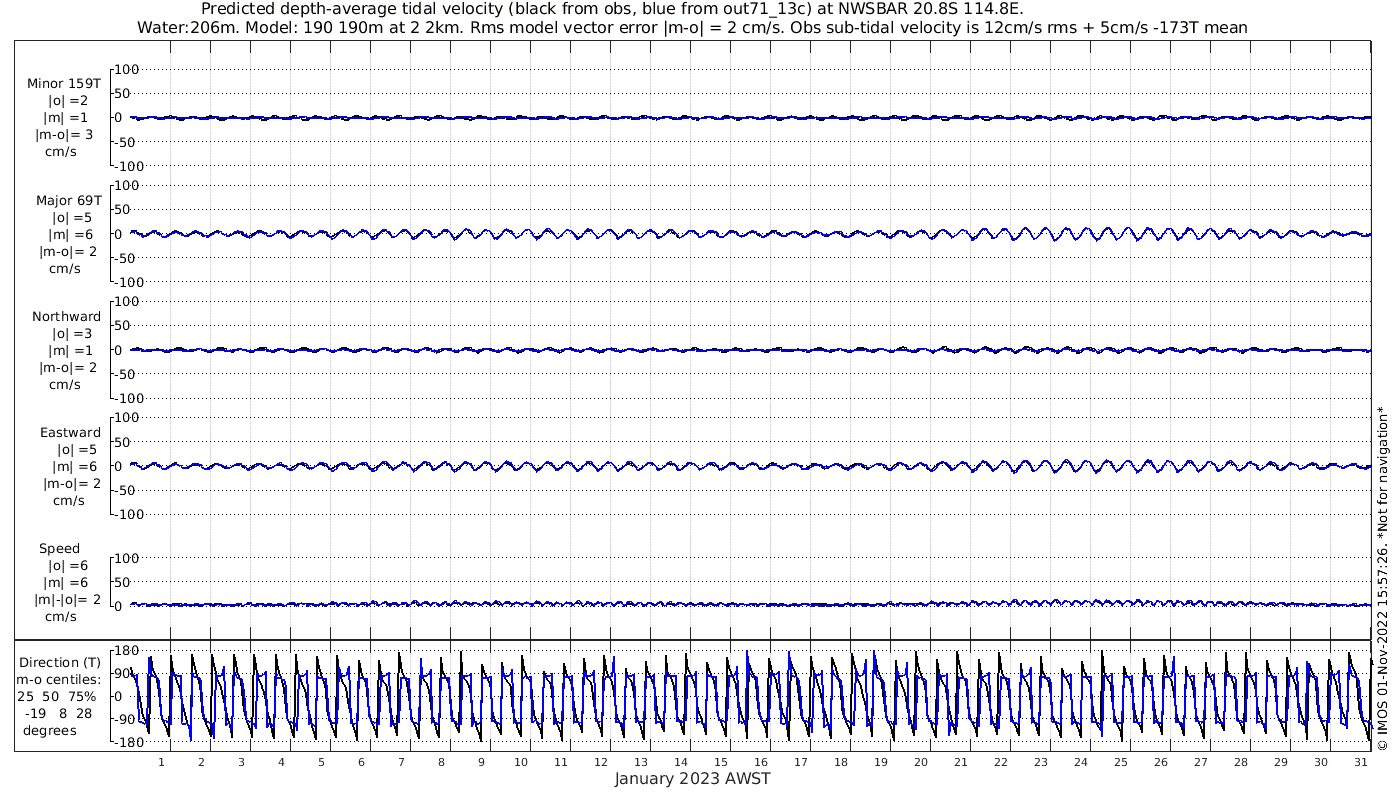Click day "21" on the date axis
This screenshot has height=800, width=1400.
coord(961,762)
